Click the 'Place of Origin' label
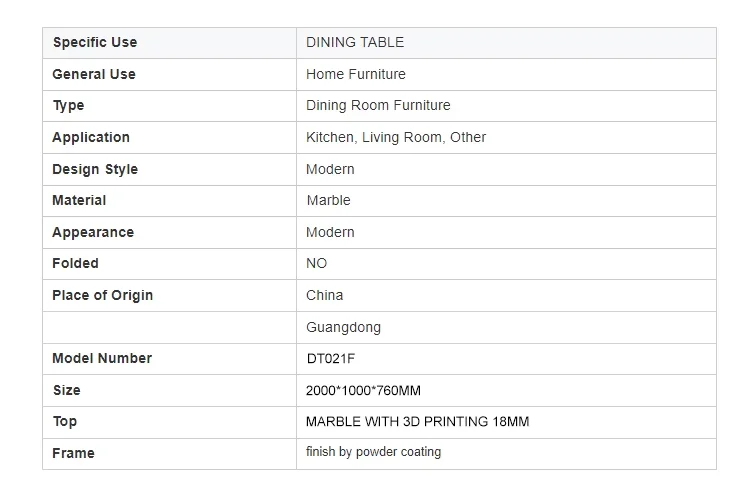 [x=103, y=295]
